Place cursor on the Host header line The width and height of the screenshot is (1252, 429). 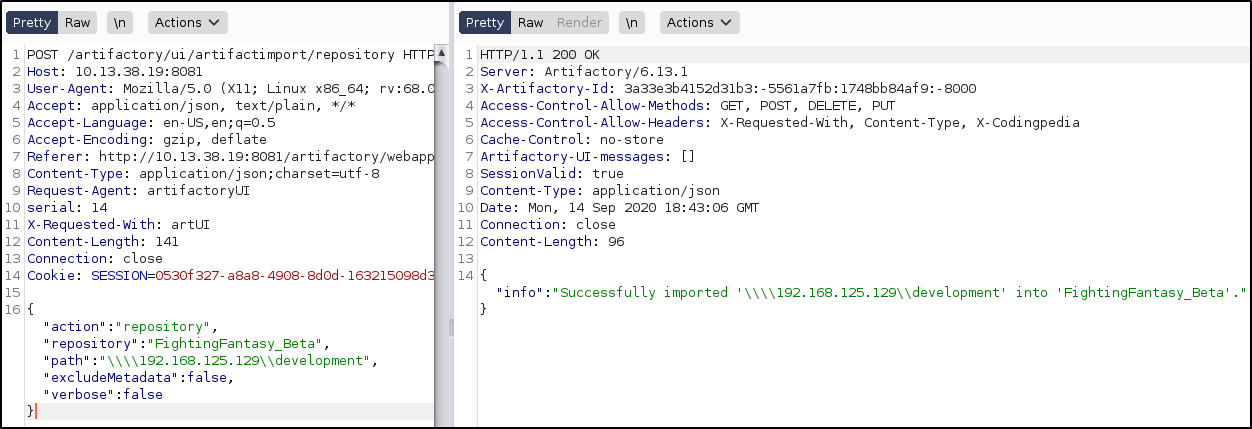98,71
